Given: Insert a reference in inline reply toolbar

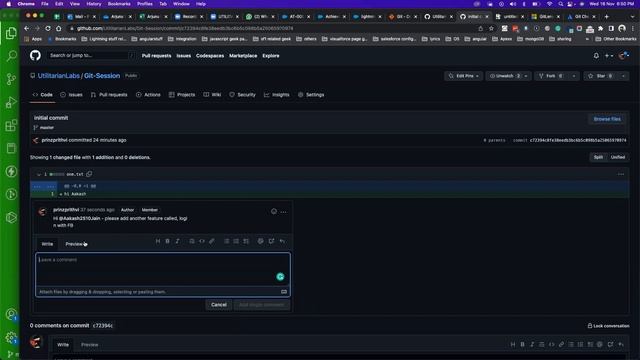Looking at the screenshot, I should coord(271,241).
